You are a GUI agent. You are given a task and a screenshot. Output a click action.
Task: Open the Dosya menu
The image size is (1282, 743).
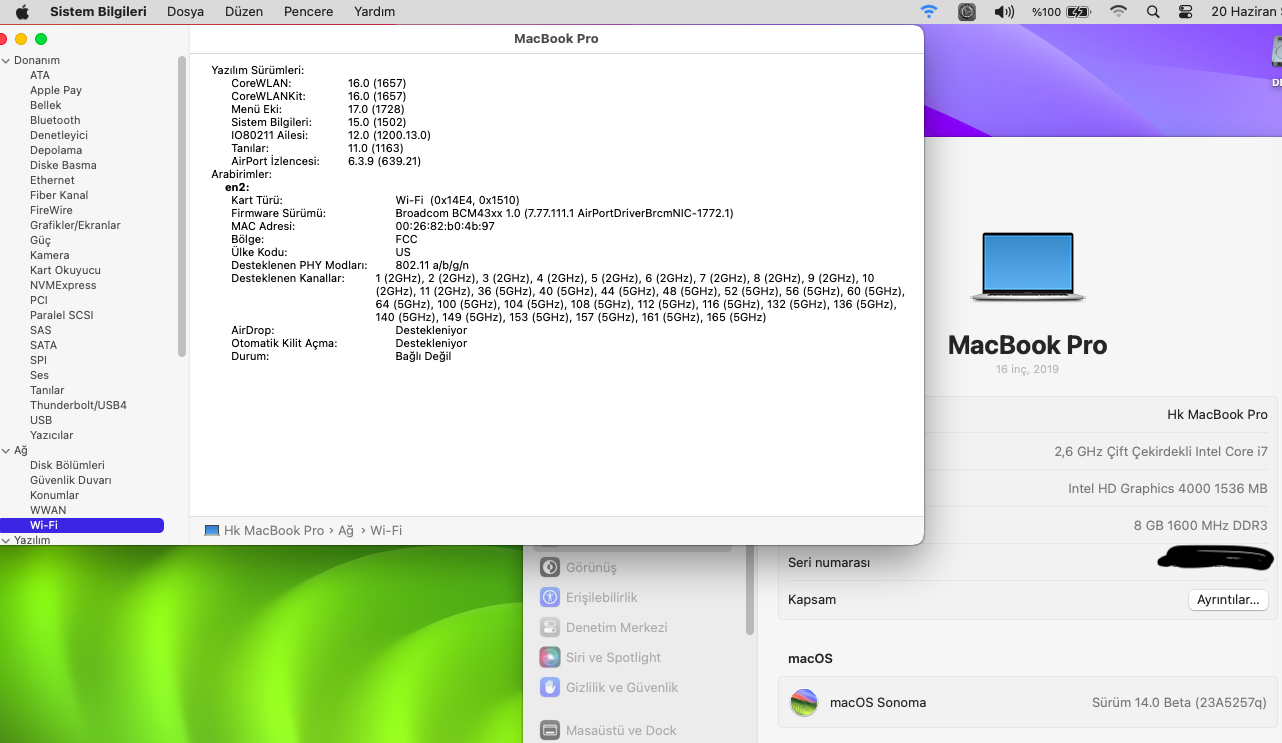pos(185,12)
